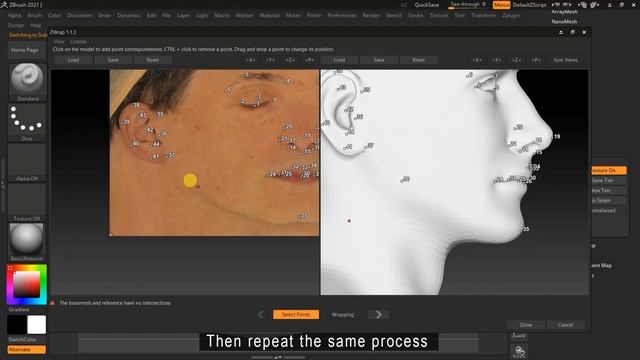
Task: Open the Brush menu
Action: click(x=35, y=16)
